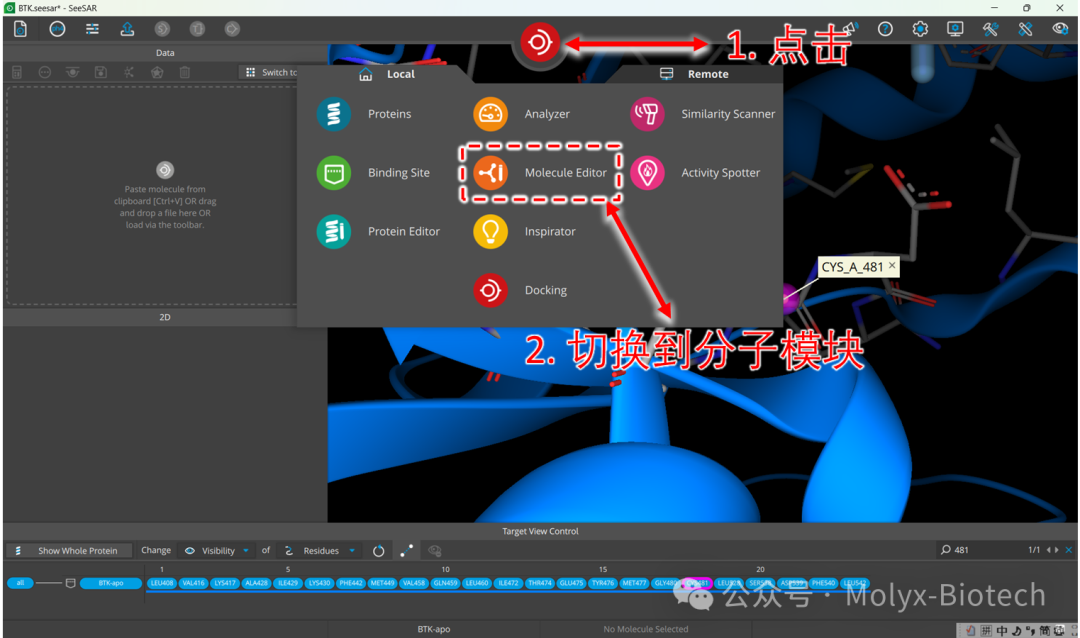Click the calculator icon in Data toolbar
This screenshot has width=1080, height=638.
(17, 72)
